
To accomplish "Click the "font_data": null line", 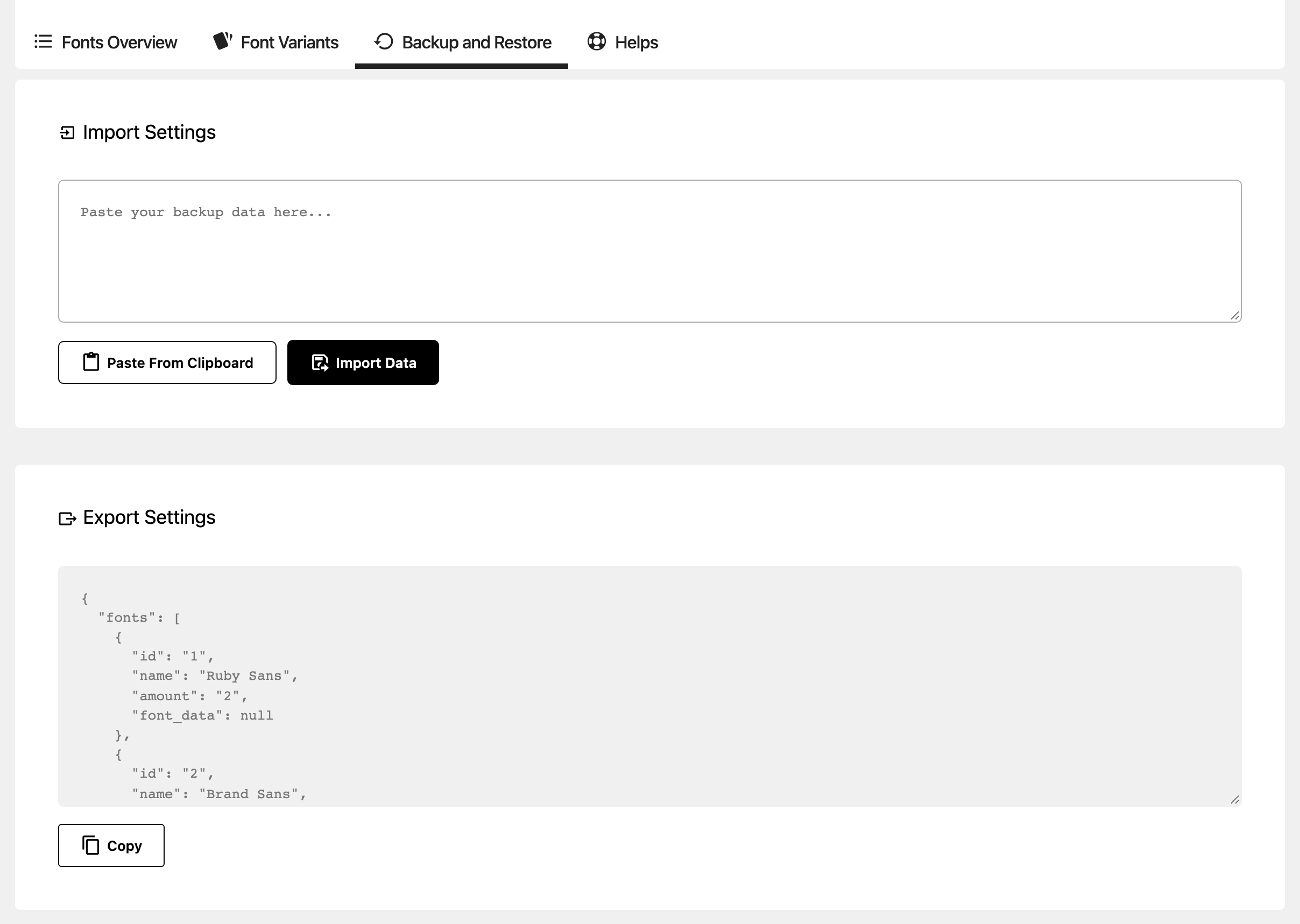I will [203, 716].
